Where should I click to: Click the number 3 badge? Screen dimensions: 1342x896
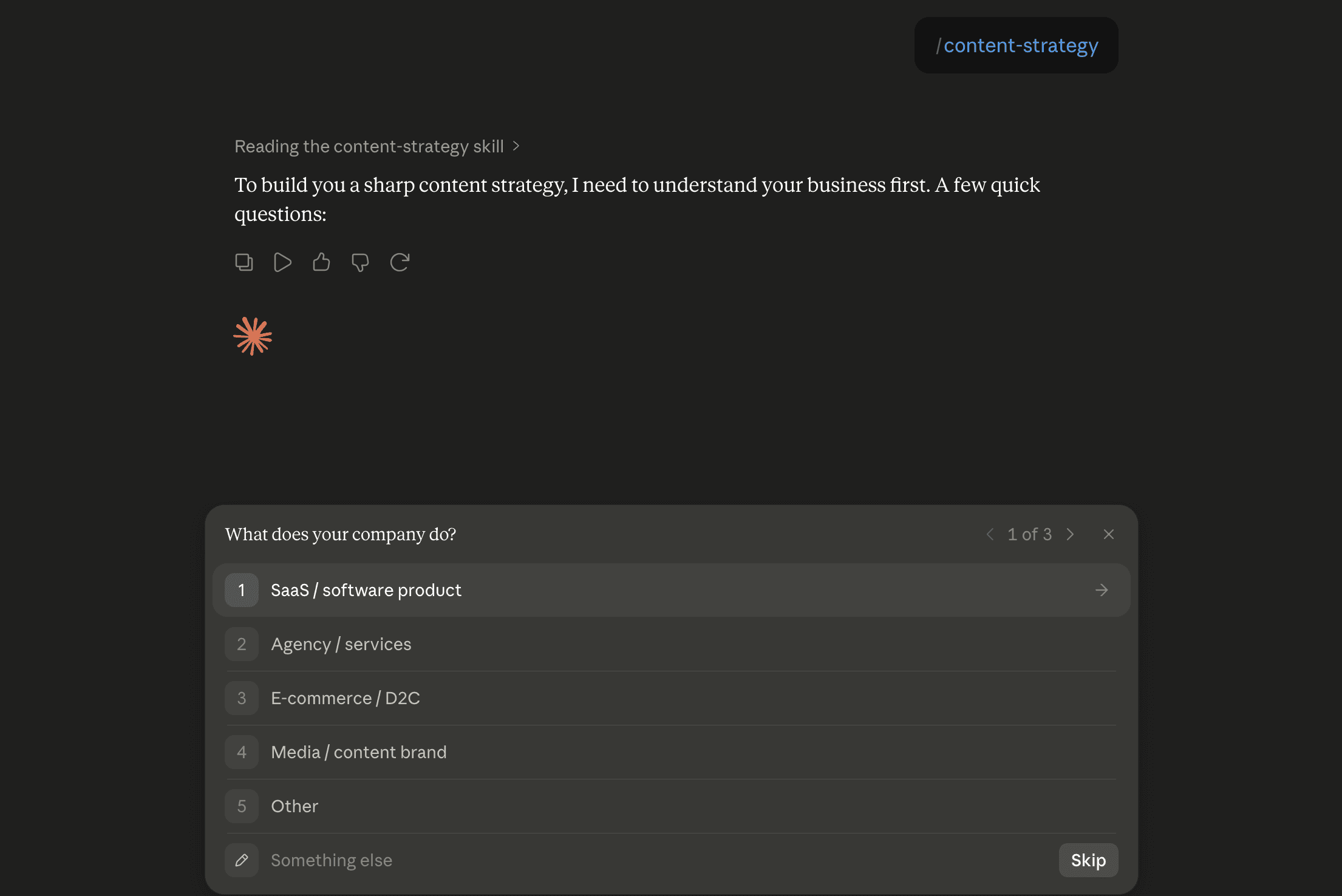pyautogui.click(x=242, y=698)
